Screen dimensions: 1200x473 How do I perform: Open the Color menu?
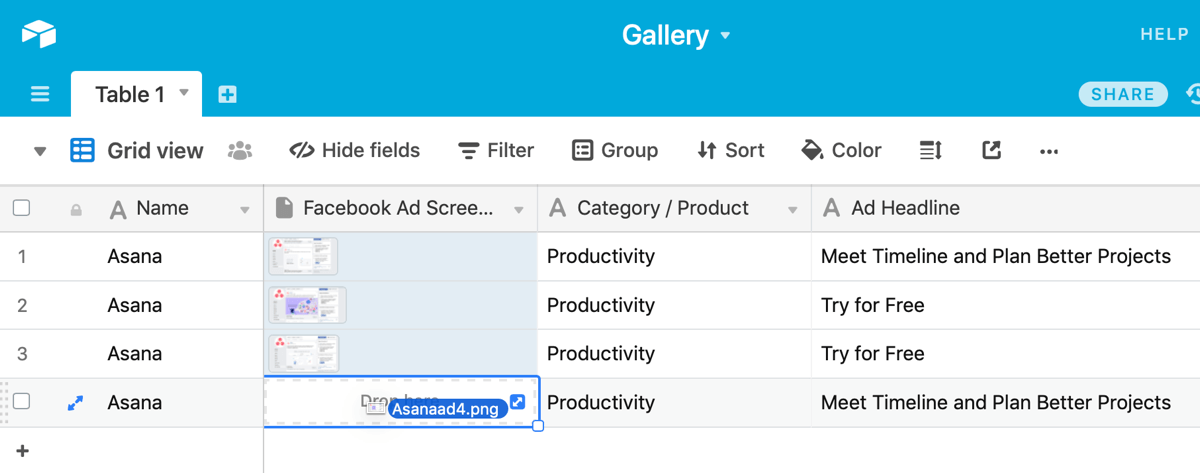(842, 151)
